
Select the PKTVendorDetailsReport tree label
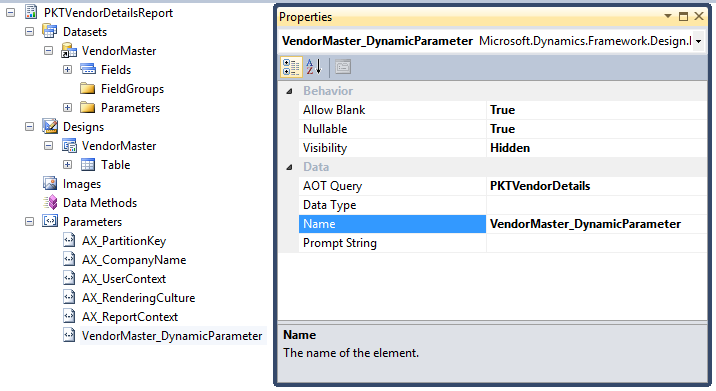(x=108, y=13)
